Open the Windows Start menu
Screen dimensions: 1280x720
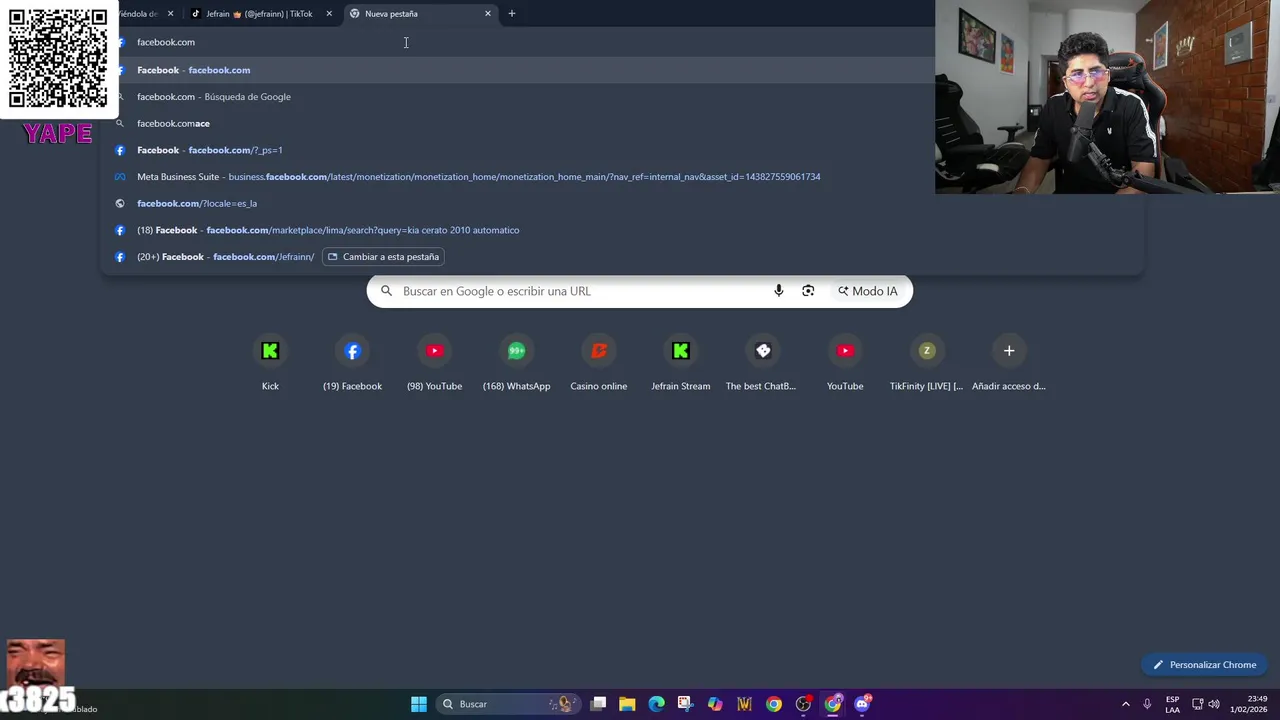419,704
